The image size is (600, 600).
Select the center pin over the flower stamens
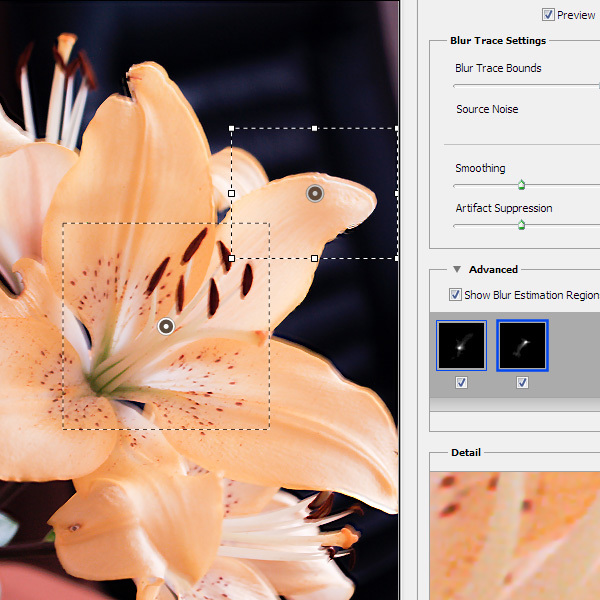point(166,326)
